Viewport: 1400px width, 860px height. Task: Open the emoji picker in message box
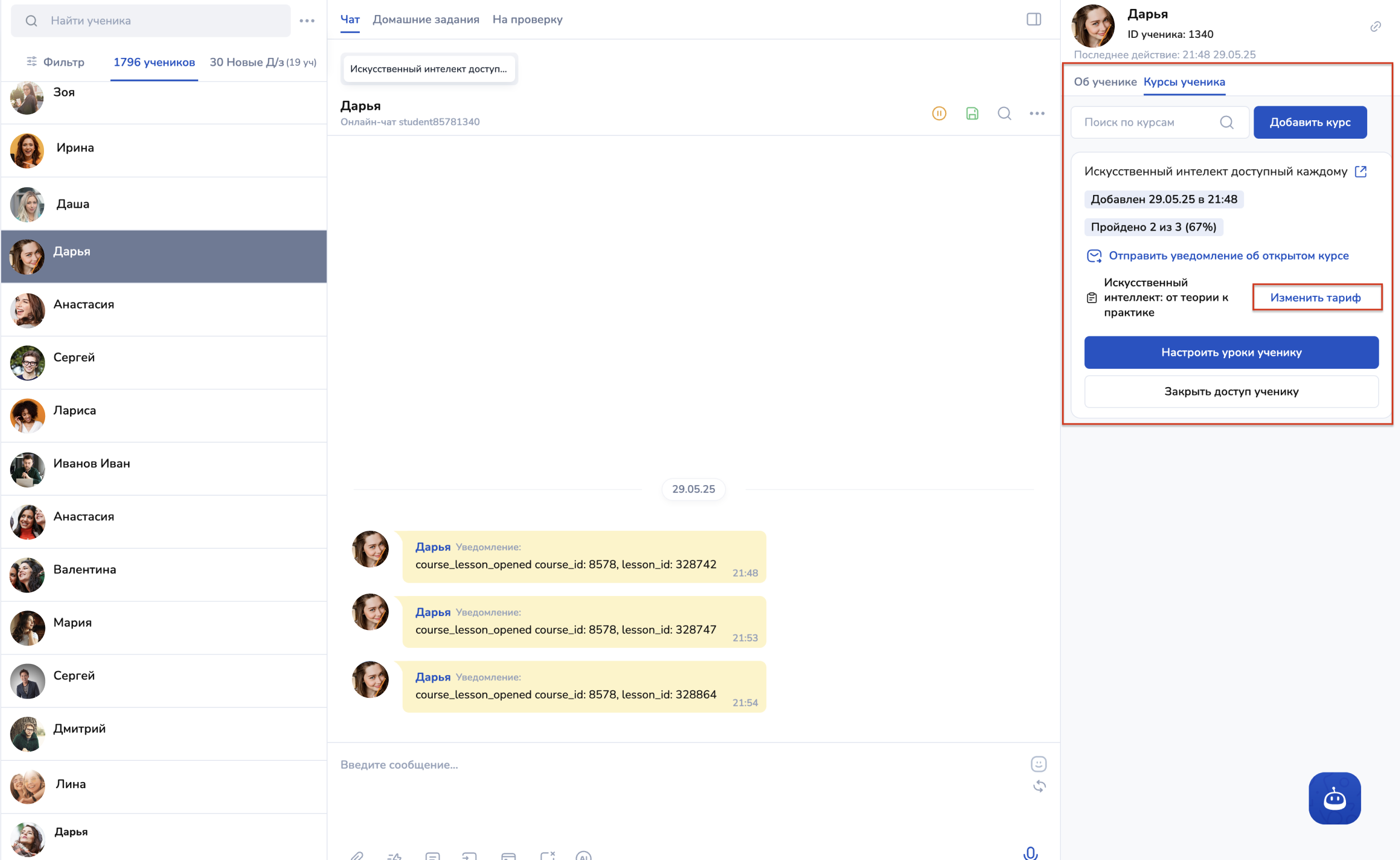point(1039,764)
